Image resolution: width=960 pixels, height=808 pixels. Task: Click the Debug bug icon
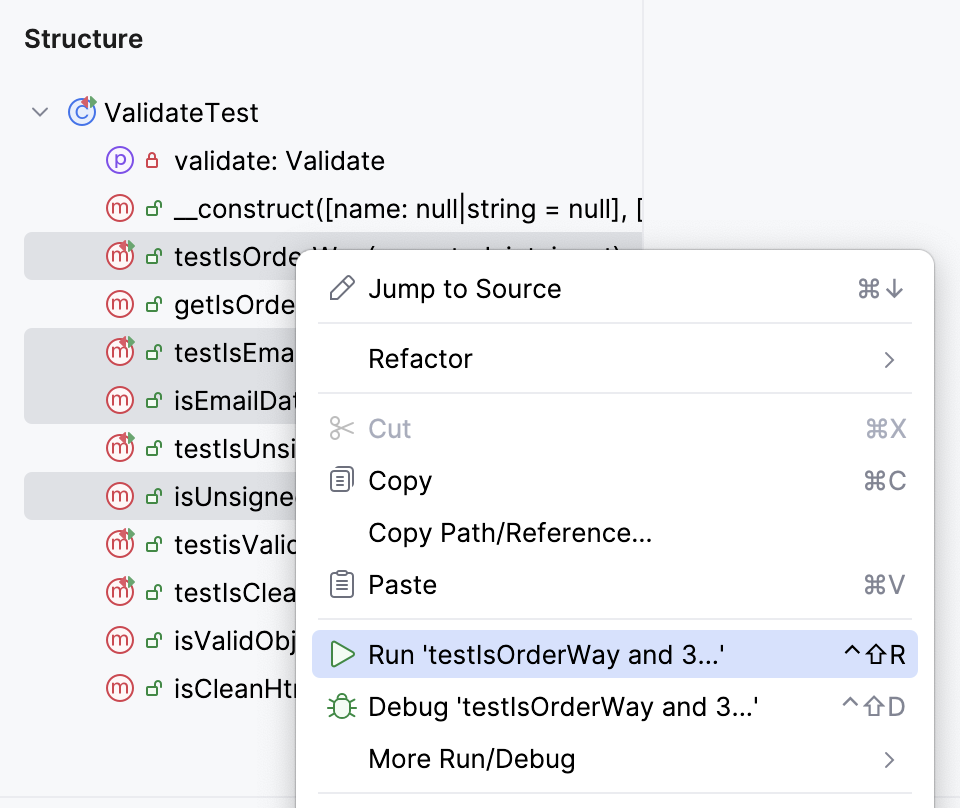[341, 706]
